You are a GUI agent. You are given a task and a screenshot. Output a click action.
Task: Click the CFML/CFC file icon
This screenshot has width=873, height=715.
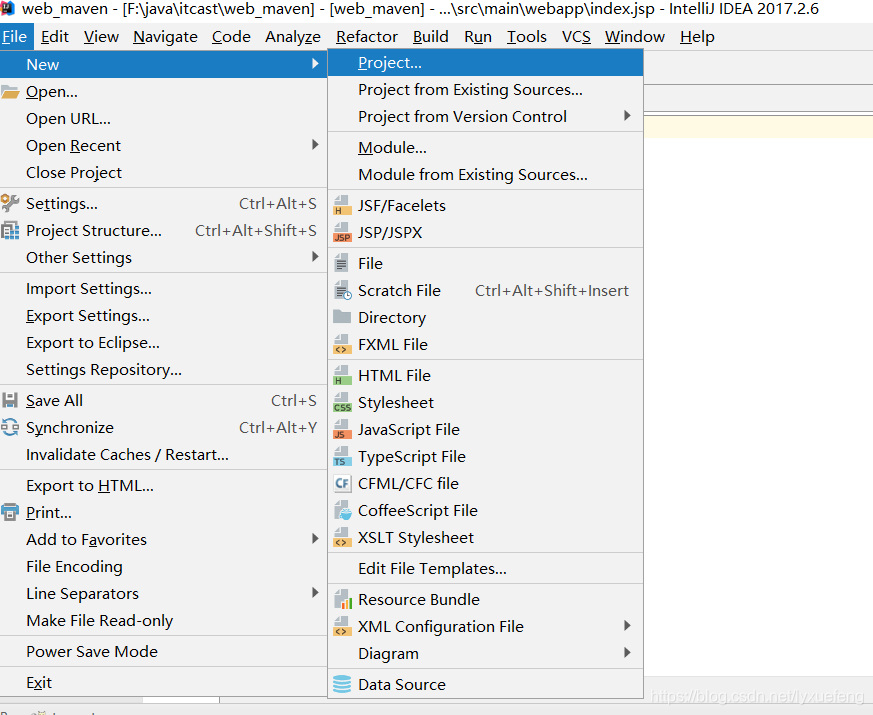point(342,483)
